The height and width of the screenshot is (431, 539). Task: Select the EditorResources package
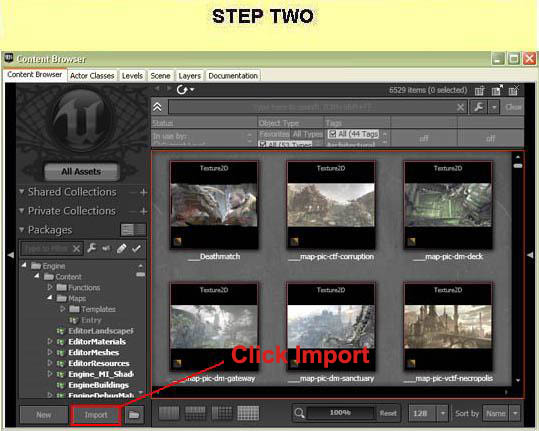pyautogui.click(x=99, y=363)
